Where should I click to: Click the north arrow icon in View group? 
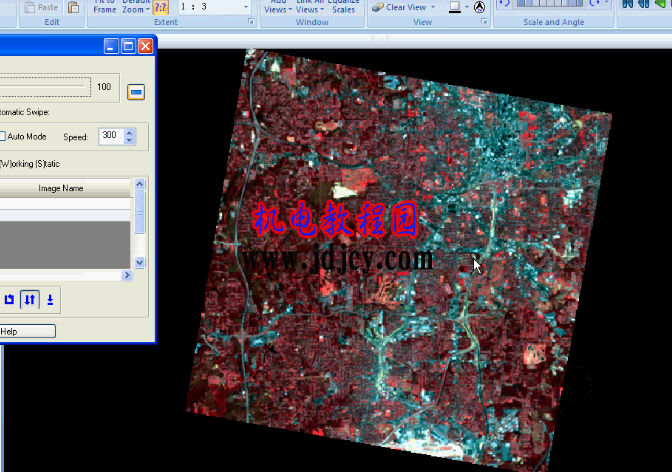click(x=479, y=7)
